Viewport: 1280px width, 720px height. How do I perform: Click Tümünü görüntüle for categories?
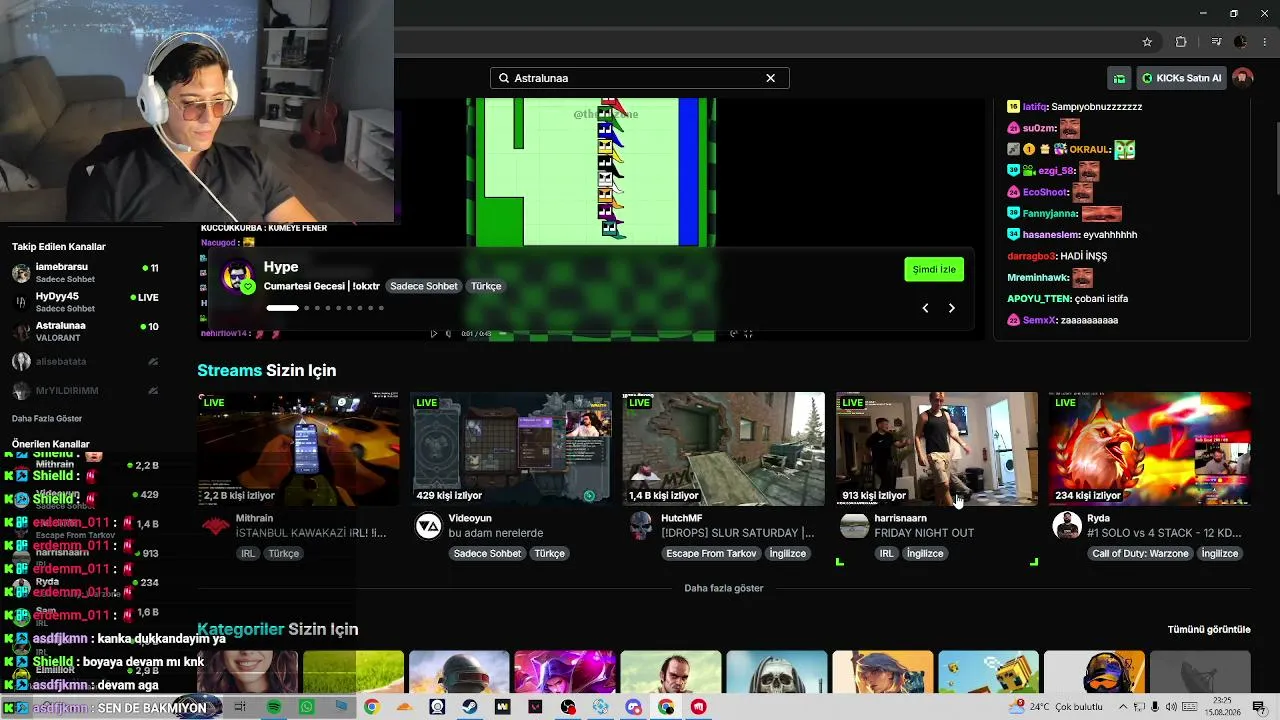click(1209, 629)
